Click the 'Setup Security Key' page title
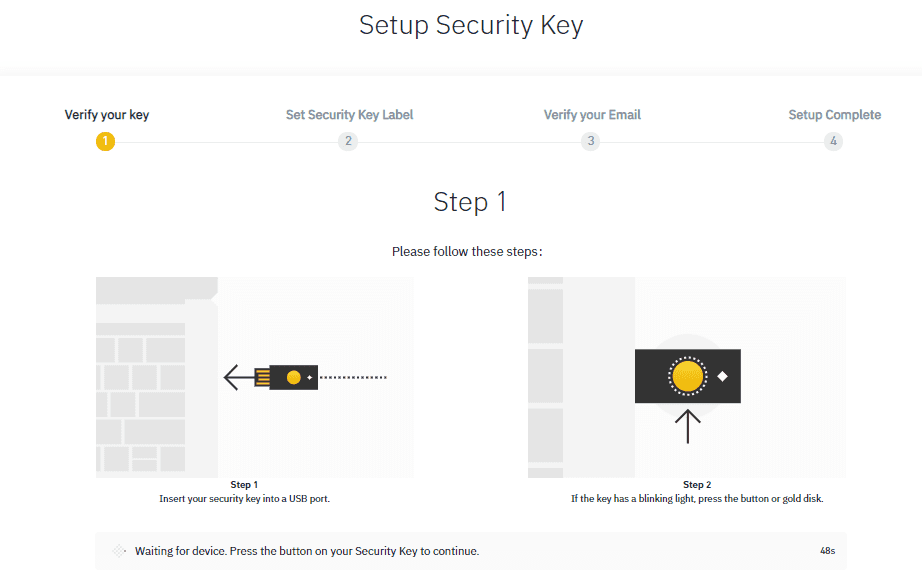Image resolution: width=922 pixels, height=582 pixels. pos(471,25)
